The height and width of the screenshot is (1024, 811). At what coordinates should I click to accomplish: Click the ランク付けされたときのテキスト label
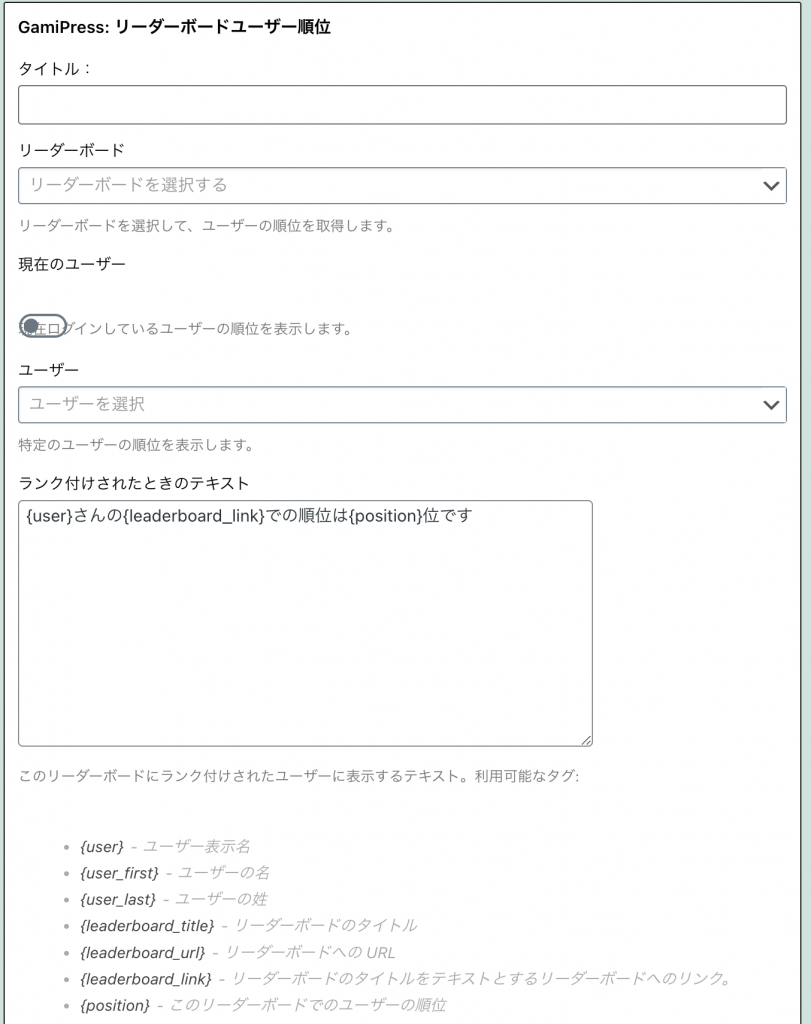point(134,483)
